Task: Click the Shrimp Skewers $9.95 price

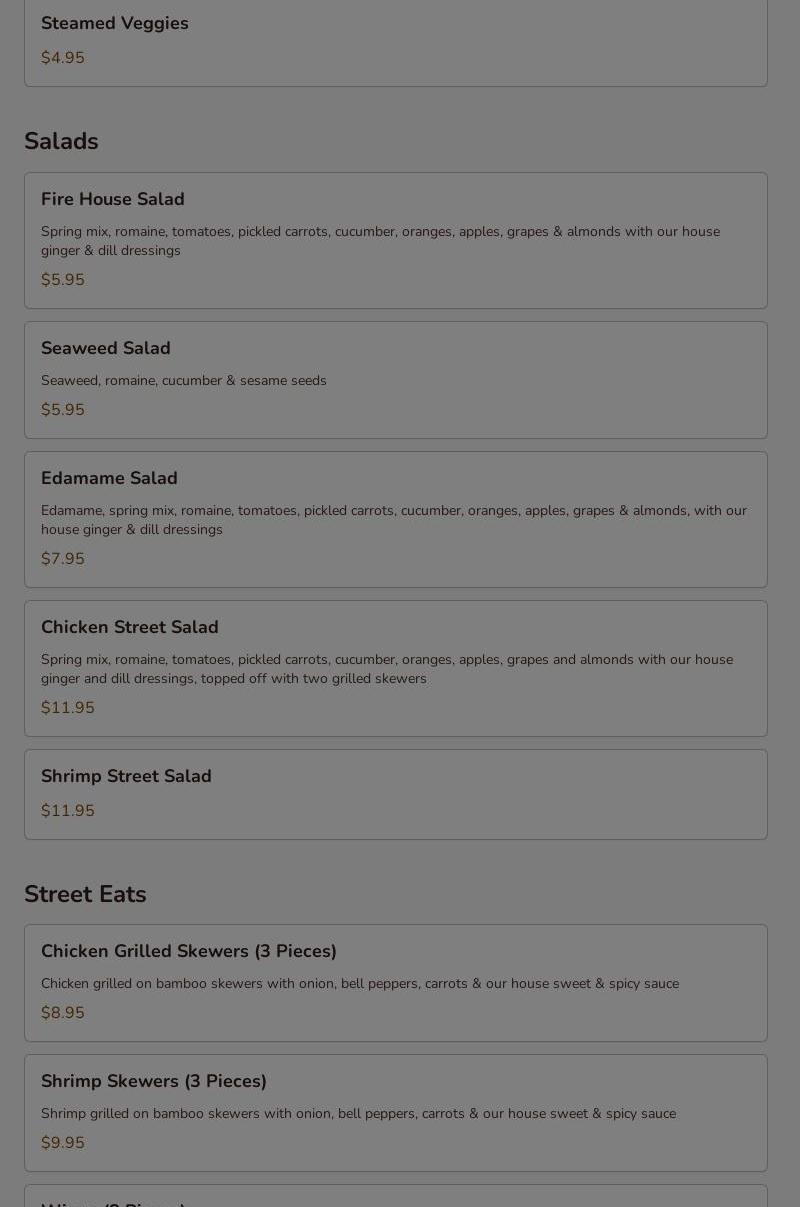Action: [x=63, y=1143]
